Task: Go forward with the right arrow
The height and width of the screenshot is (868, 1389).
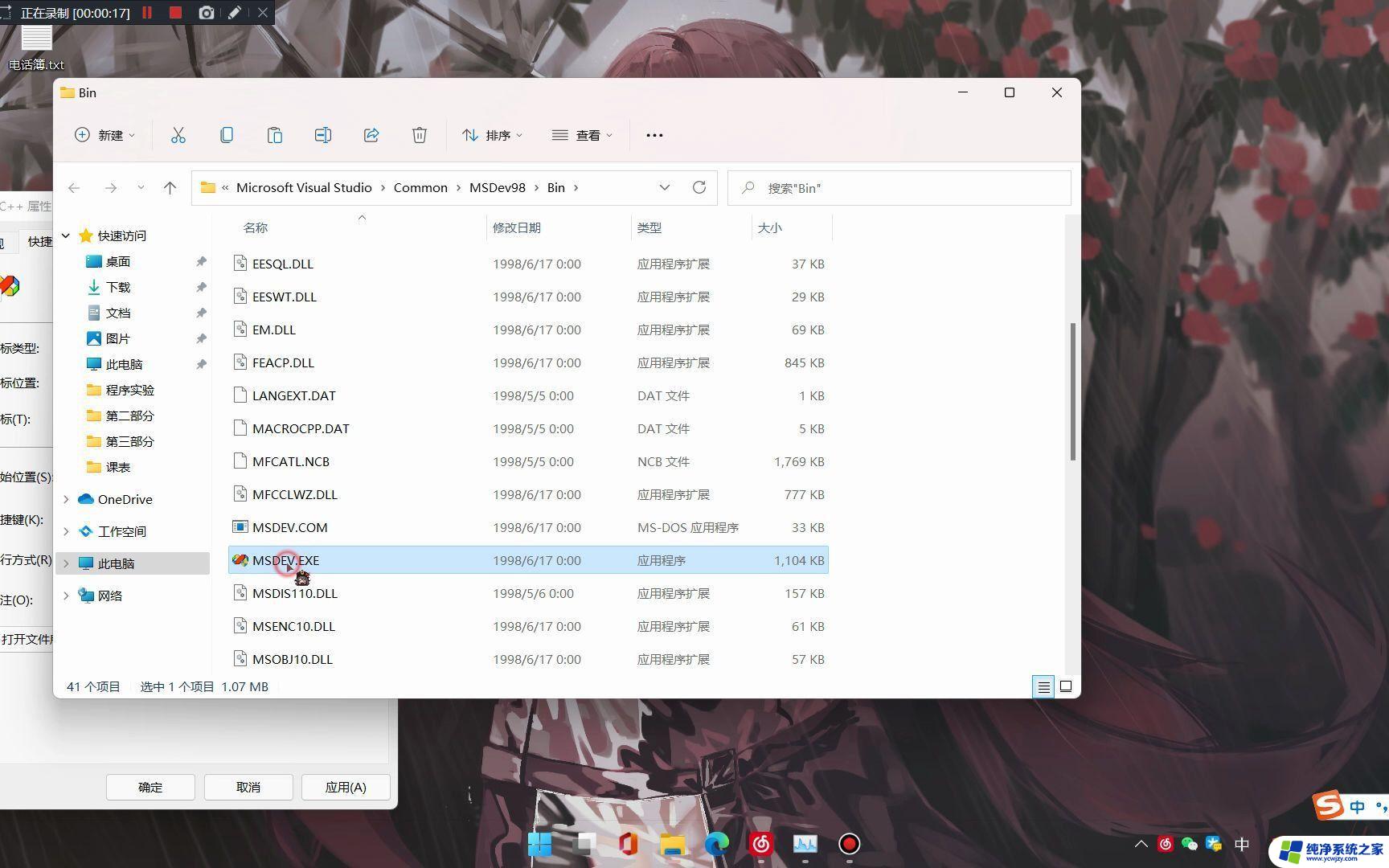Action: pos(111,187)
